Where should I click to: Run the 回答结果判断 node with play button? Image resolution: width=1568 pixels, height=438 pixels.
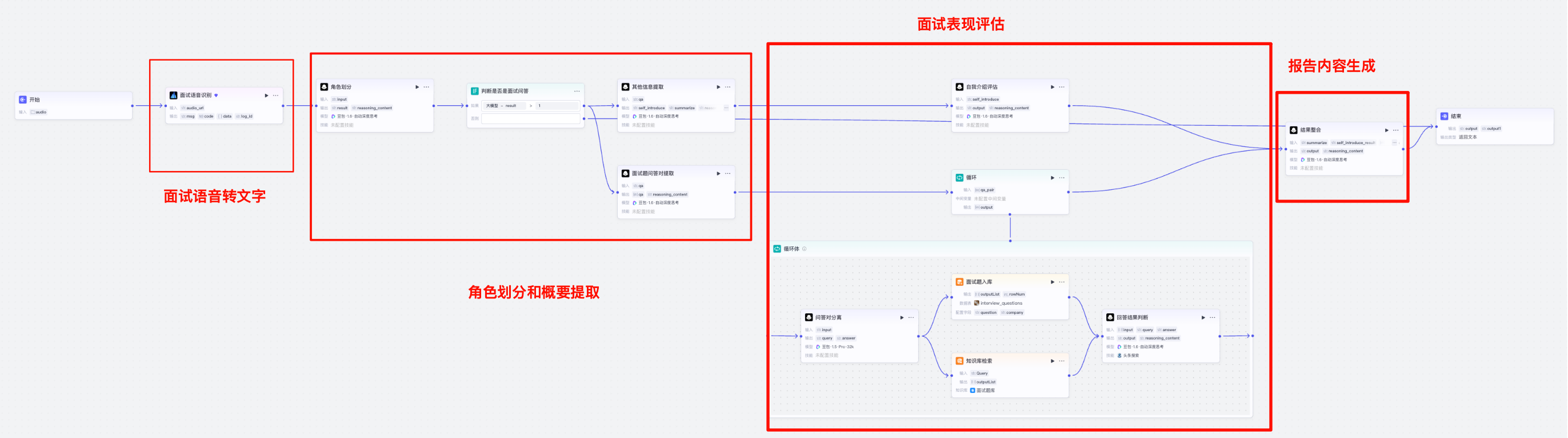tap(1203, 317)
